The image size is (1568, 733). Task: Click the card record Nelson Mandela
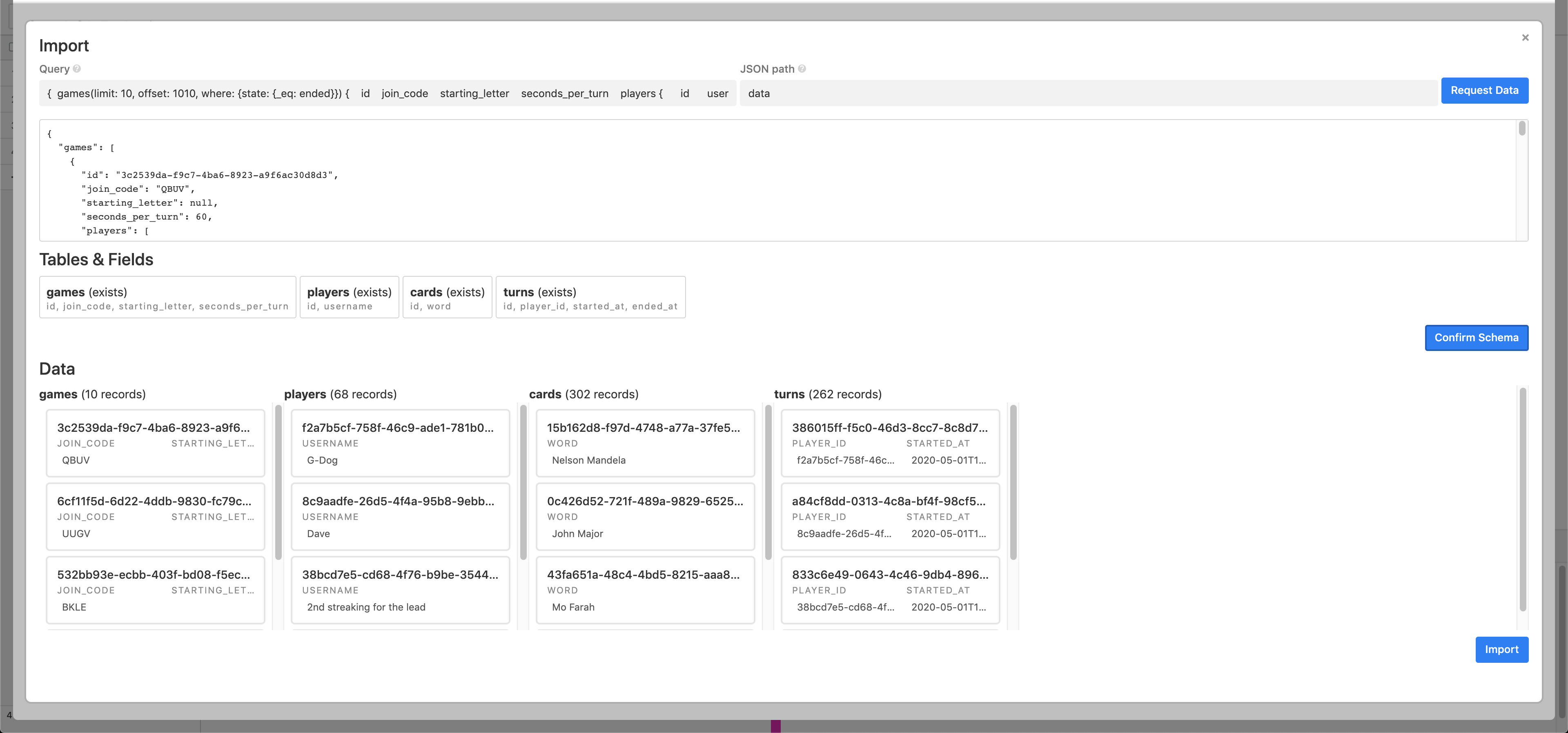(x=645, y=443)
